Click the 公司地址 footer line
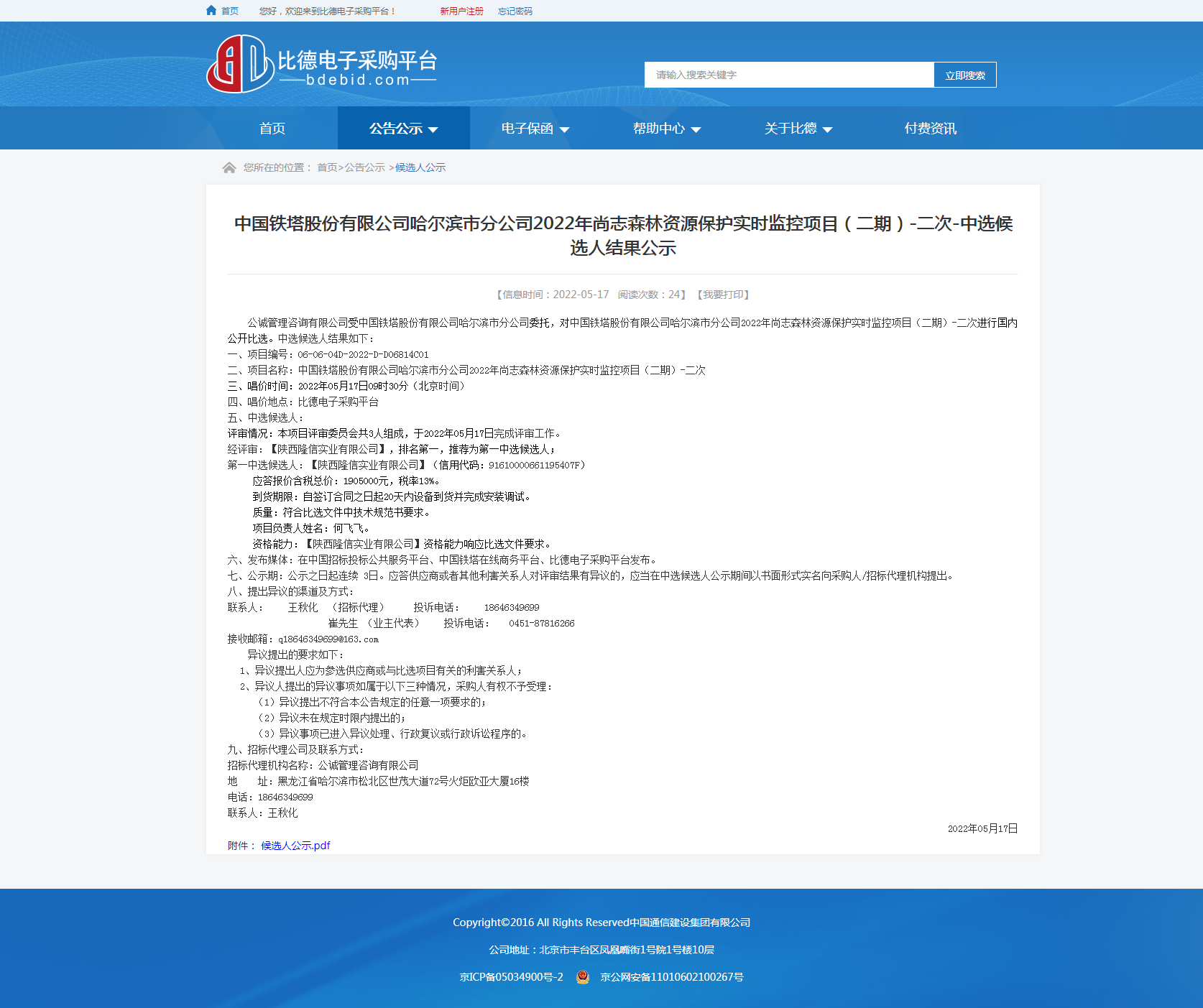The image size is (1203, 1008). pos(601,950)
